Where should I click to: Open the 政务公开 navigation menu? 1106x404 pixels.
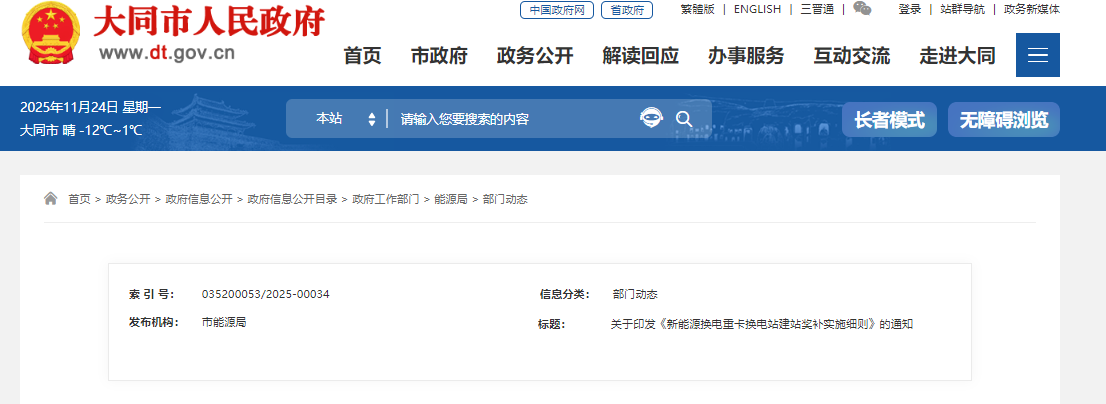[535, 56]
